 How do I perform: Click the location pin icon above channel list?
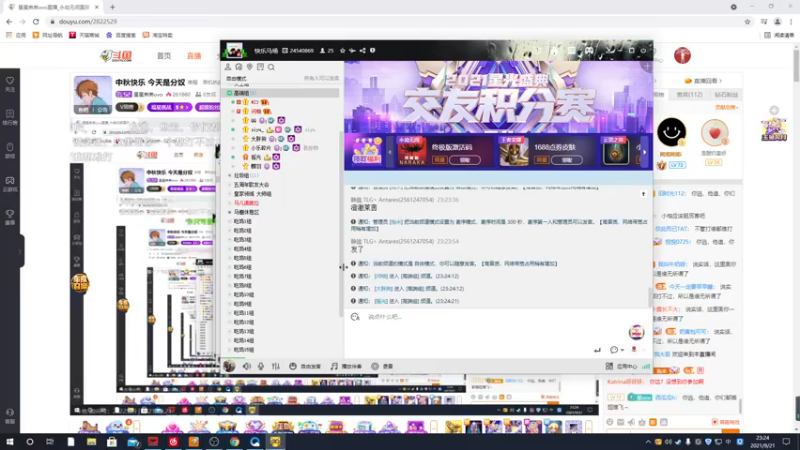click(x=249, y=67)
